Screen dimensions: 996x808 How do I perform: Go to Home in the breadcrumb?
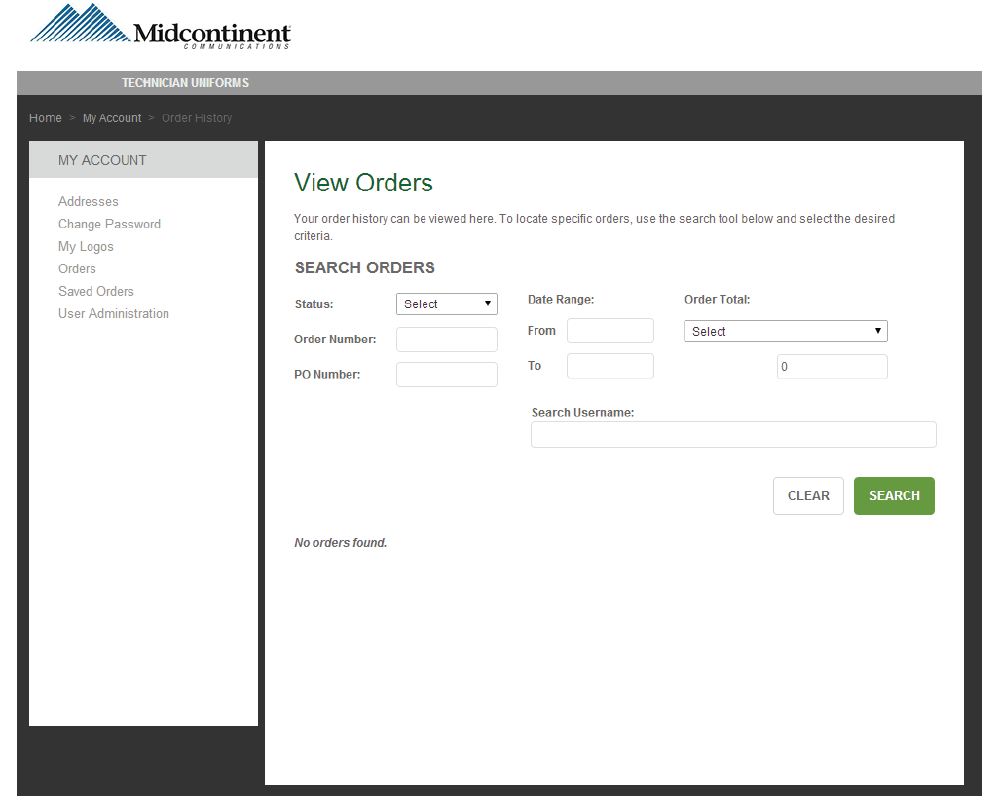tap(45, 118)
